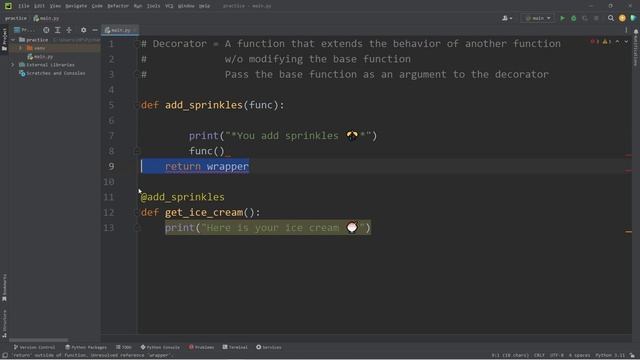The image size is (640, 360).
Task: Open the Help menu
Action: point(204,6)
